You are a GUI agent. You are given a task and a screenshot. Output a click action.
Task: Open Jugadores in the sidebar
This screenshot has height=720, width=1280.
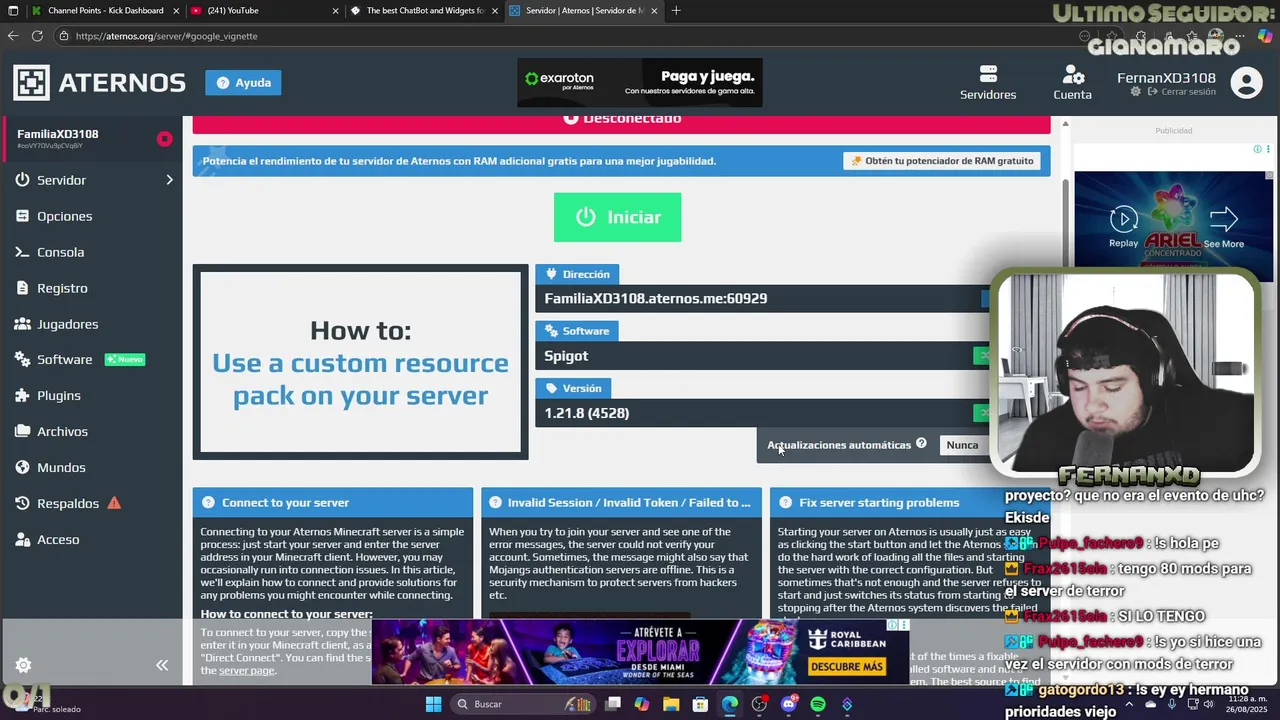67,324
